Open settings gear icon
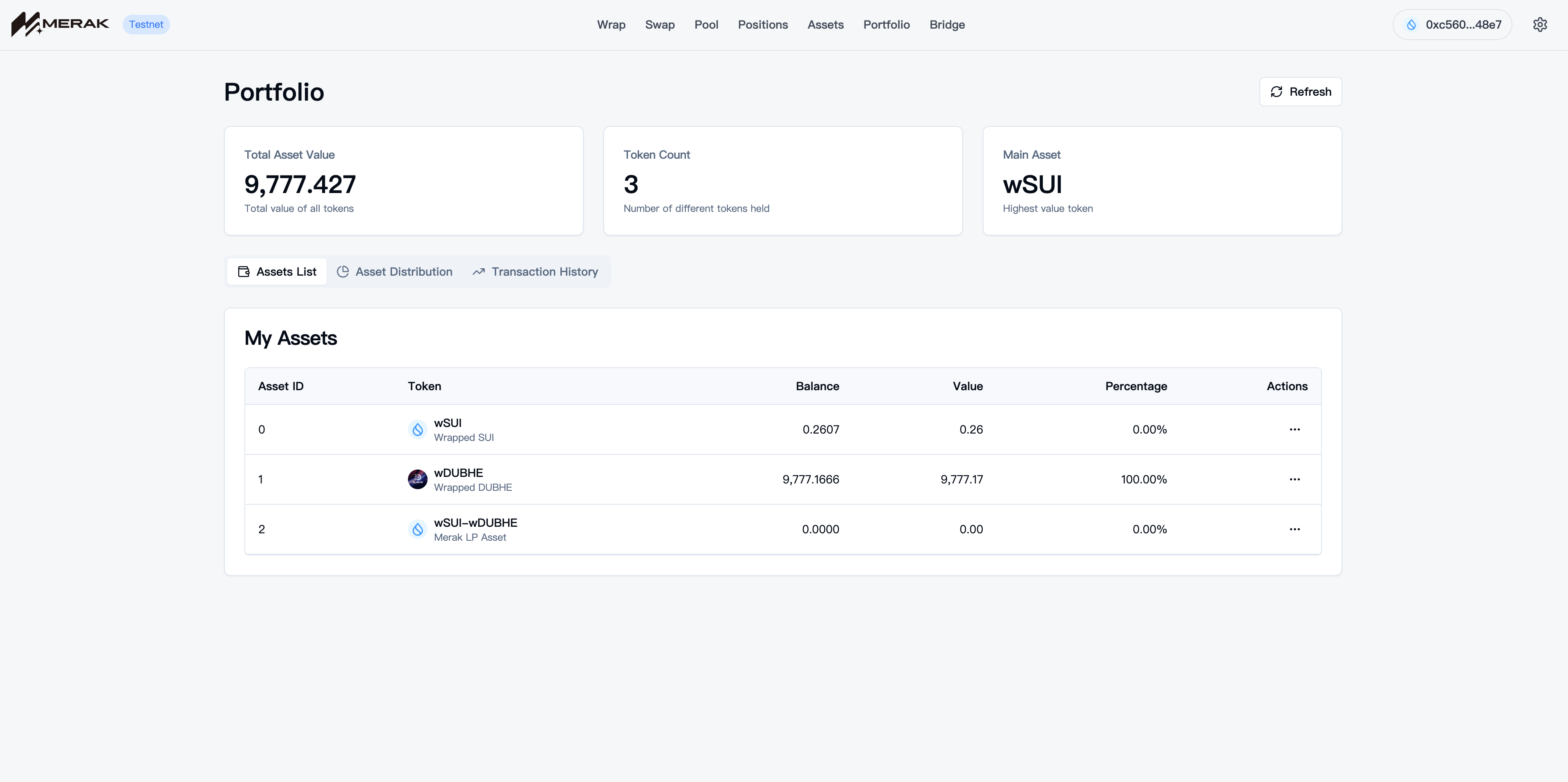The width and height of the screenshot is (1568, 782). (x=1540, y=25)
